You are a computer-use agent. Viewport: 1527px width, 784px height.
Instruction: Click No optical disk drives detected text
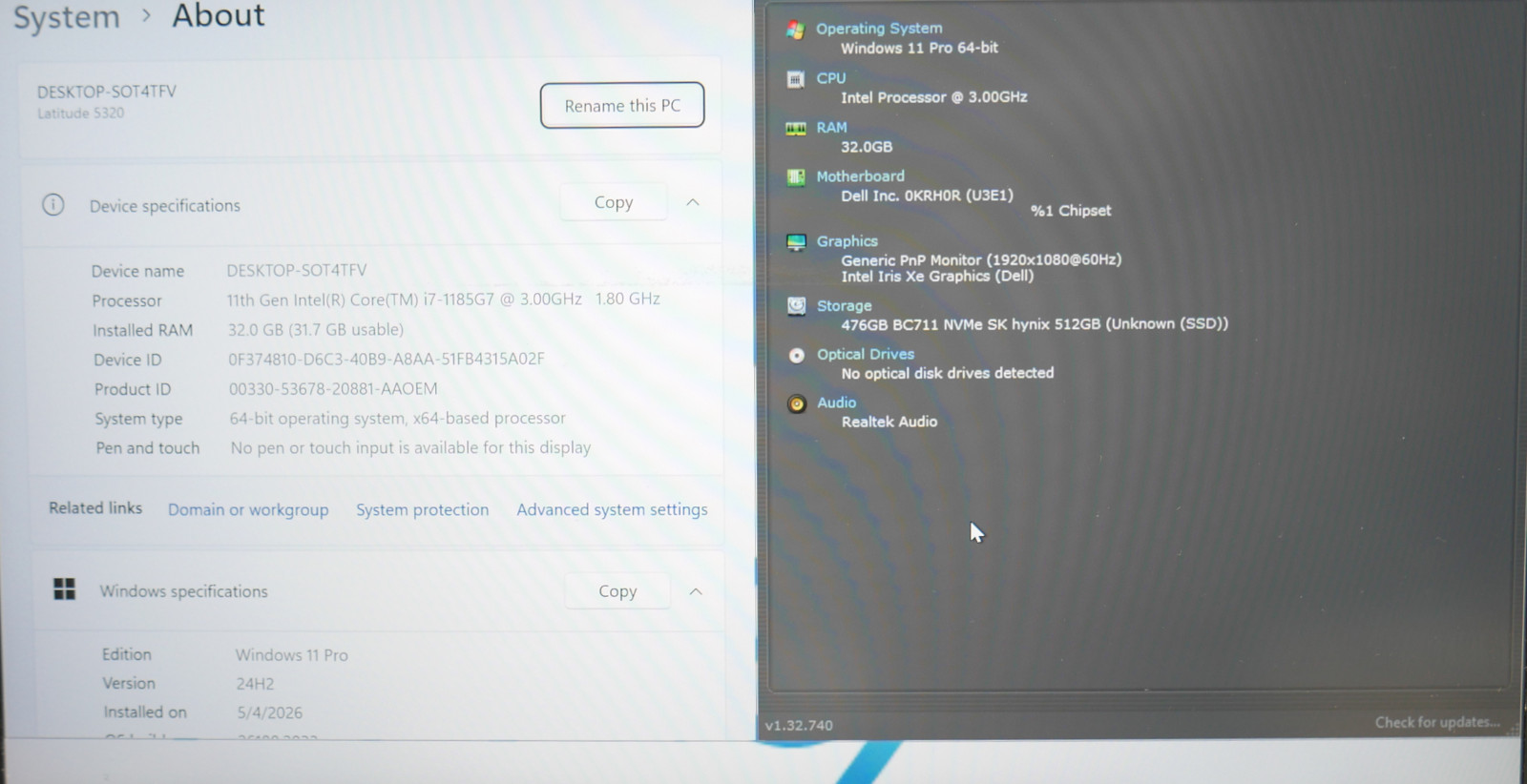pos(947,373)
